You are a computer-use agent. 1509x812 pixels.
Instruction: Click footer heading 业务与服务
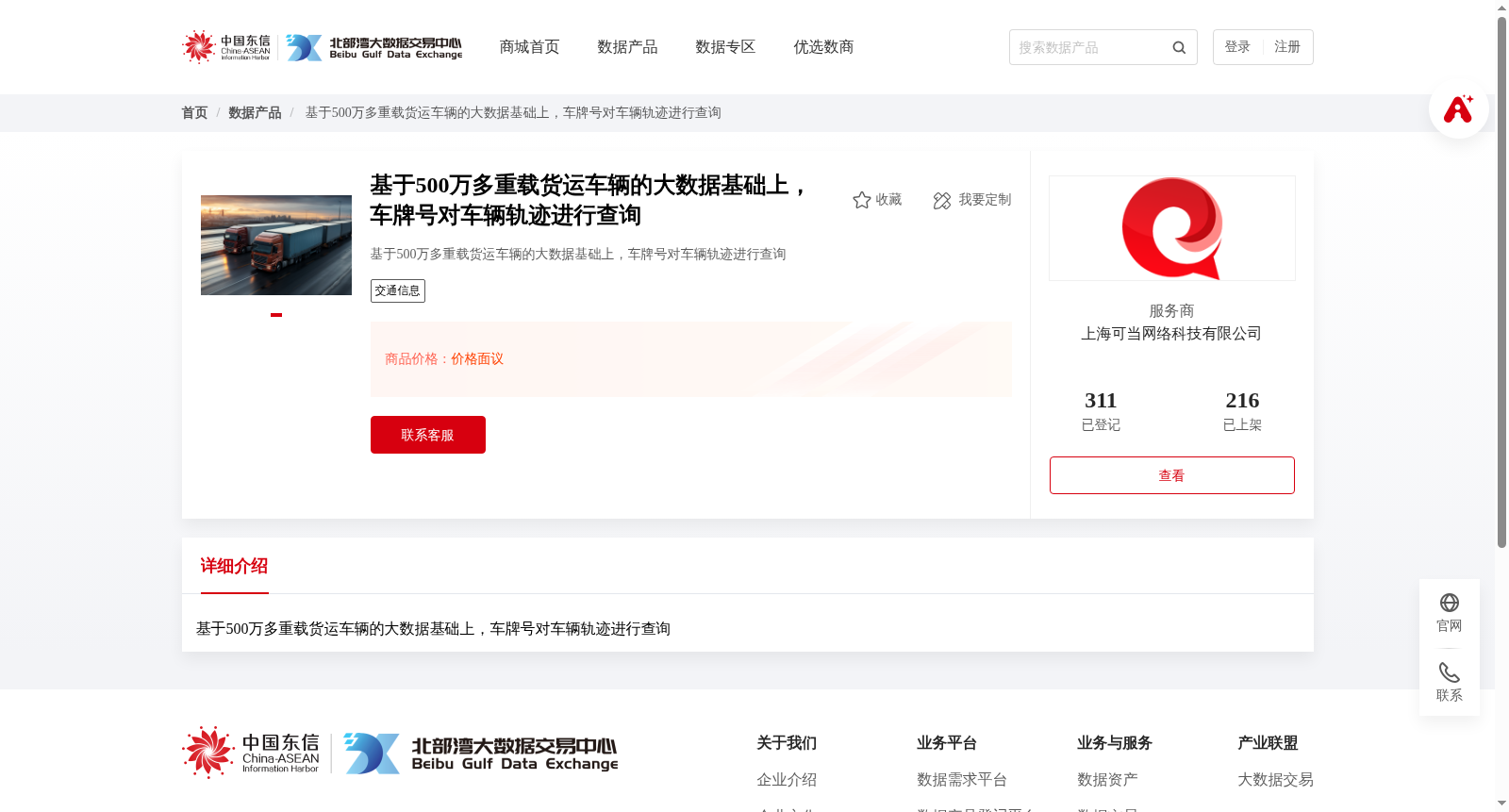point(1115,743)
